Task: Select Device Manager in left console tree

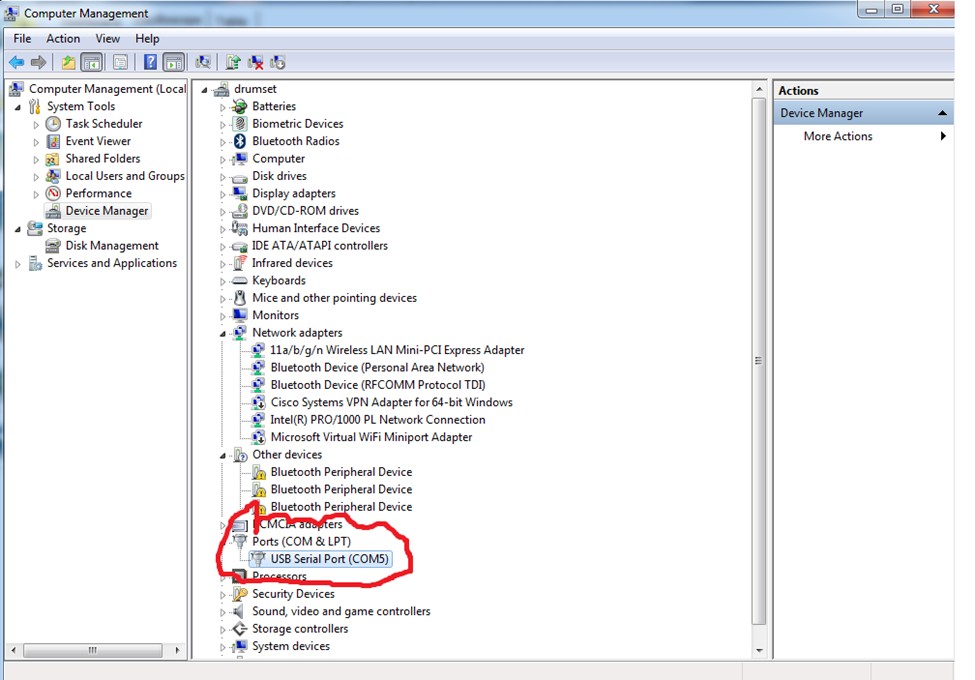Action: click(107, 211)
